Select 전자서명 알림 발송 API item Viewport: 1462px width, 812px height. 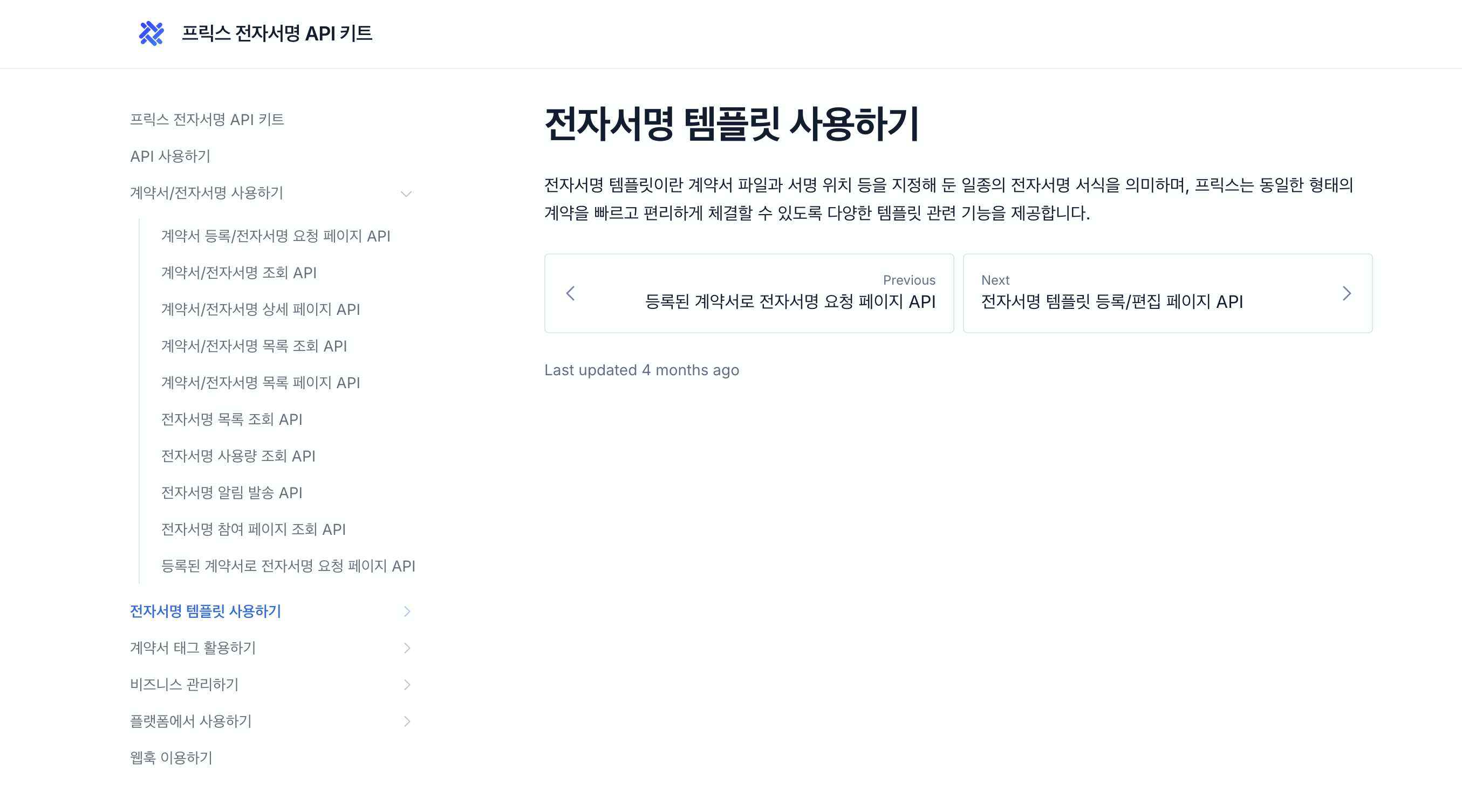point(231,493)
